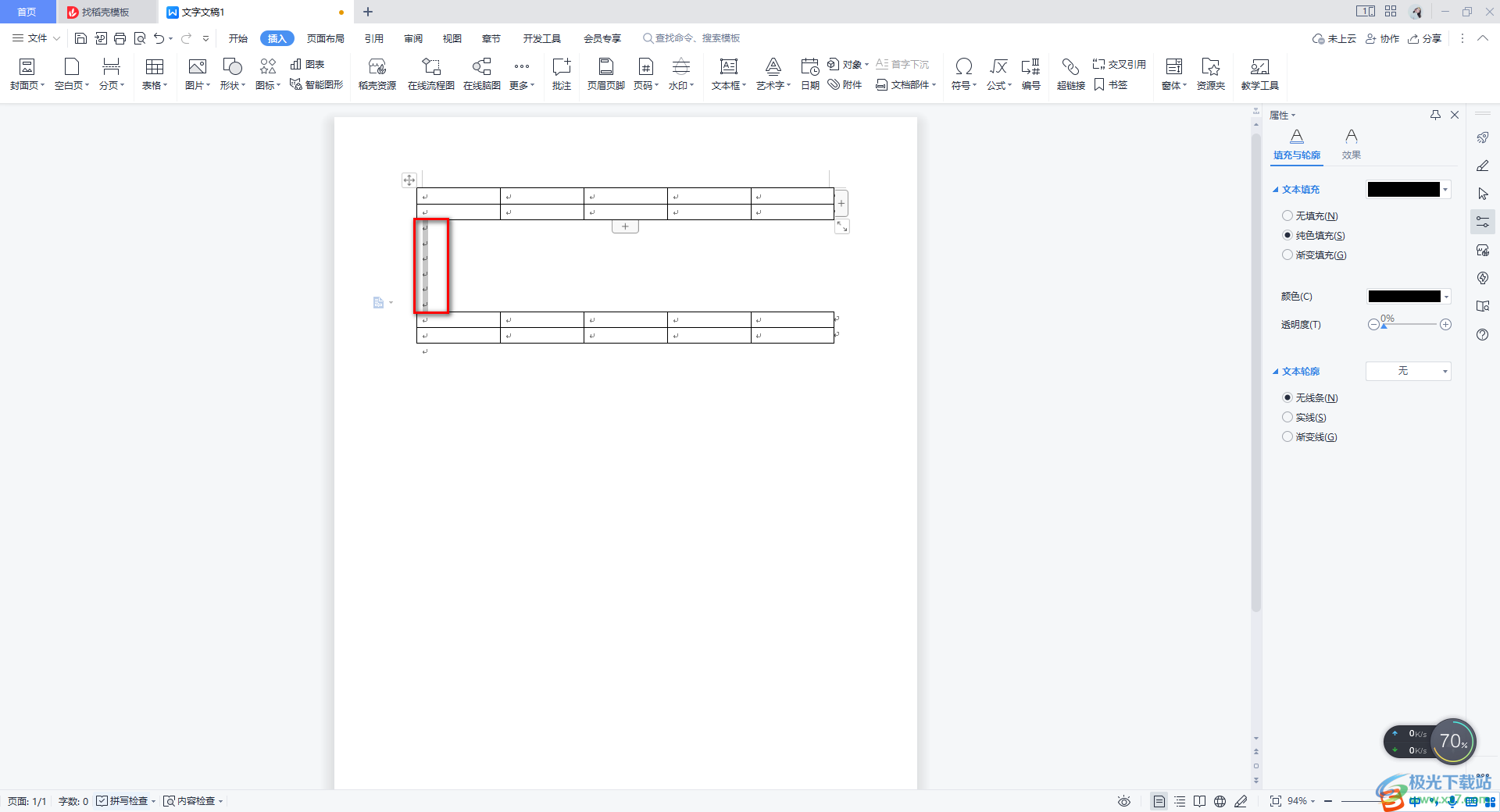Collapse the Text Outline (文本轮廓) section
The height and width of the screenshot is (812, 1500).
click(x=1276, y=372)
